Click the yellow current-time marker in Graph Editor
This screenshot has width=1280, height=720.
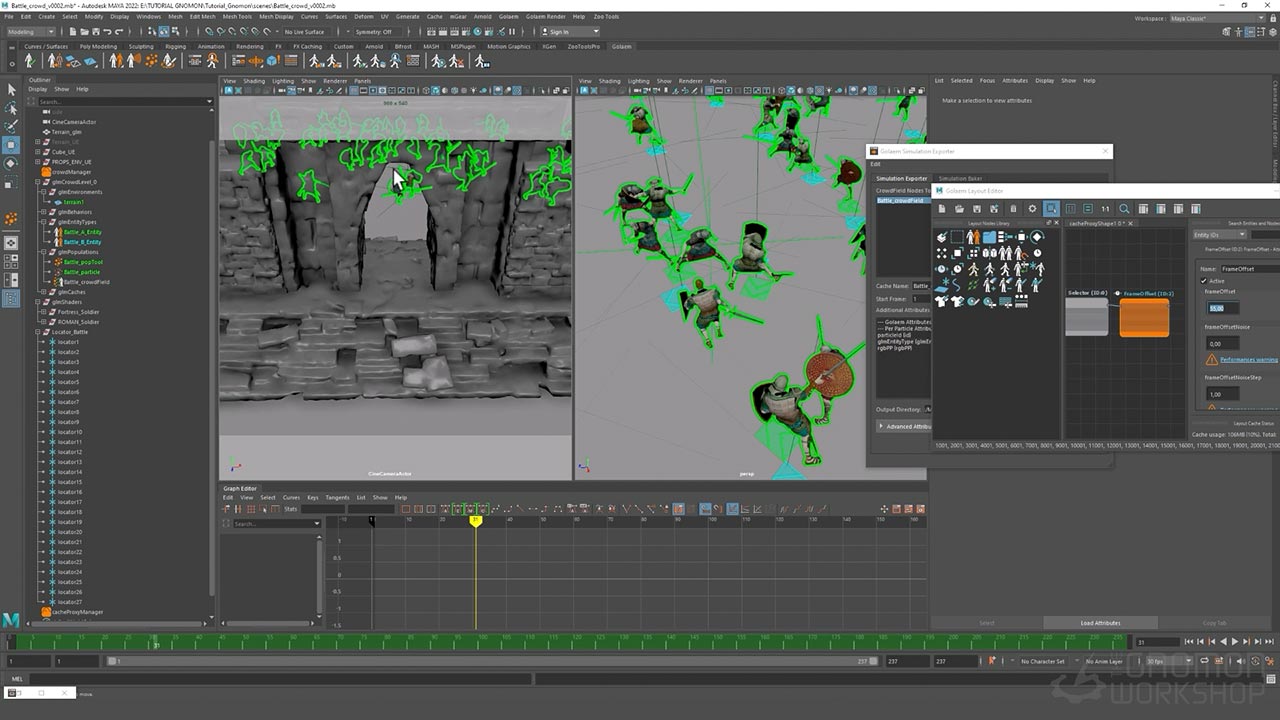tap(476, 520)
